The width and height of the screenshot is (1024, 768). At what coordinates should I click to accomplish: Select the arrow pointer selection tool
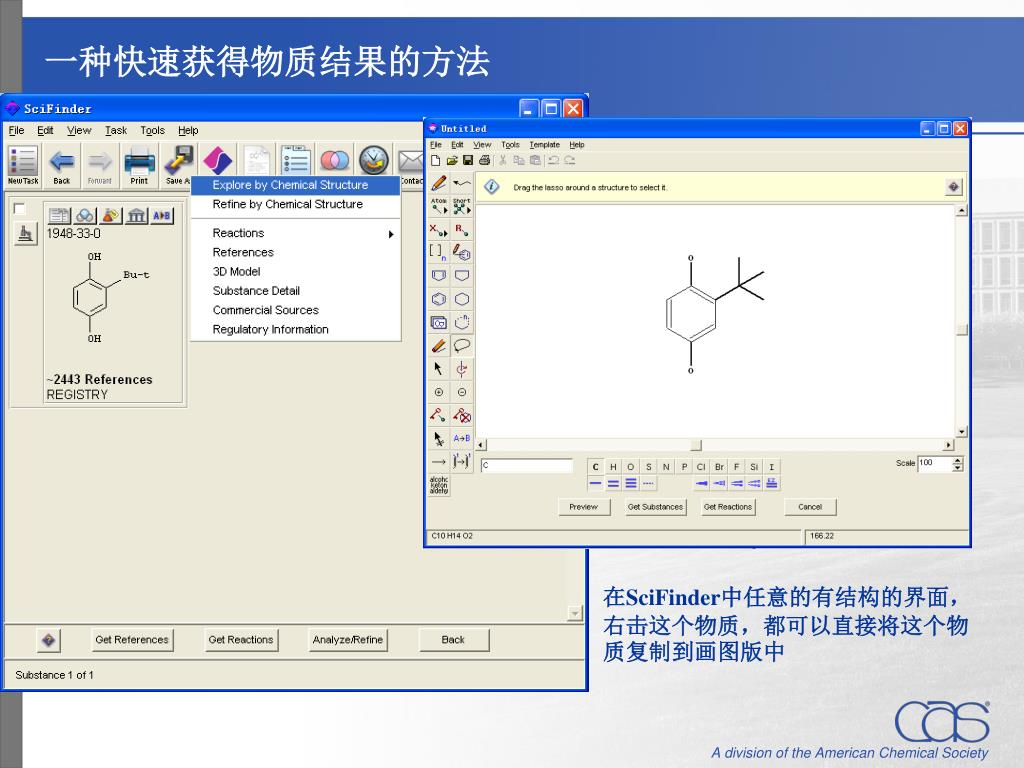(x=439, y=369)
